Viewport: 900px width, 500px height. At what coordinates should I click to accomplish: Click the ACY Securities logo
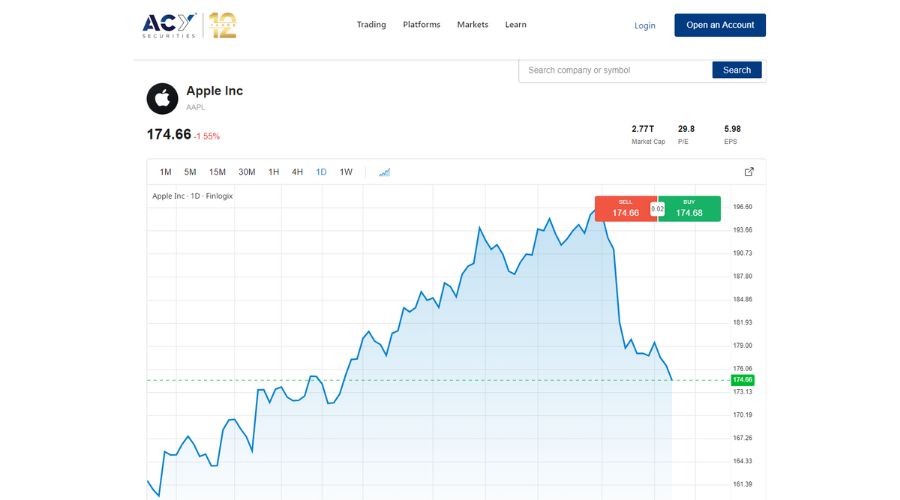coord(170,25)
